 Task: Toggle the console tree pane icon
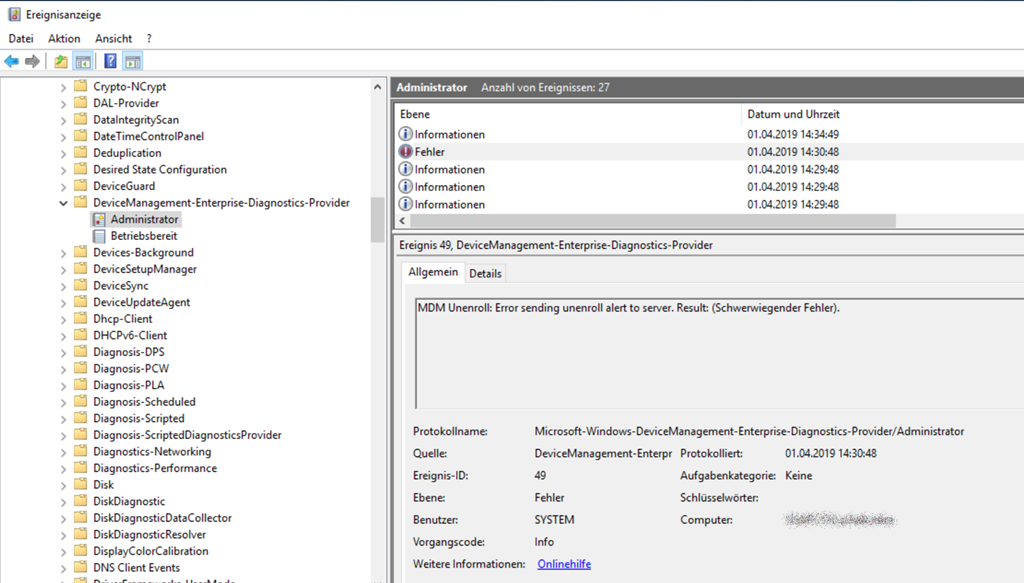coord(83,62)
